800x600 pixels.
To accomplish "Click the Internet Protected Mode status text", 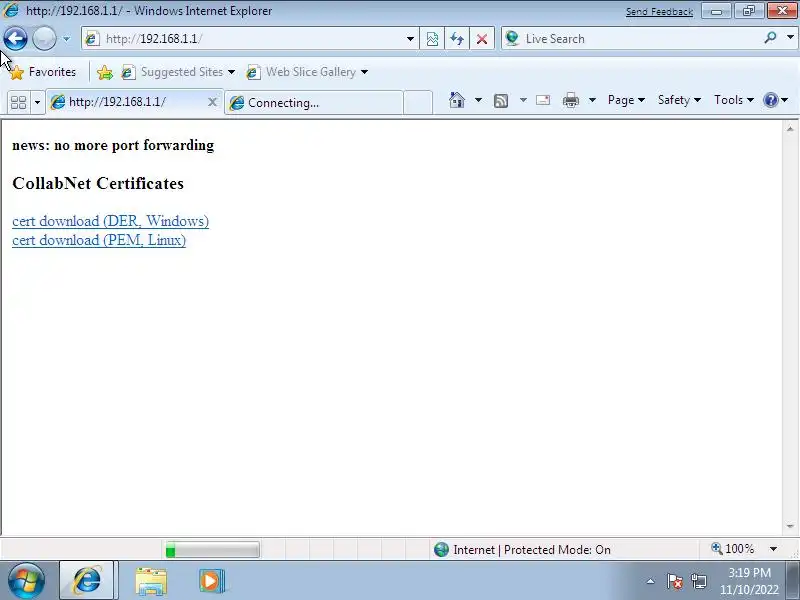I will coord(532,550).
